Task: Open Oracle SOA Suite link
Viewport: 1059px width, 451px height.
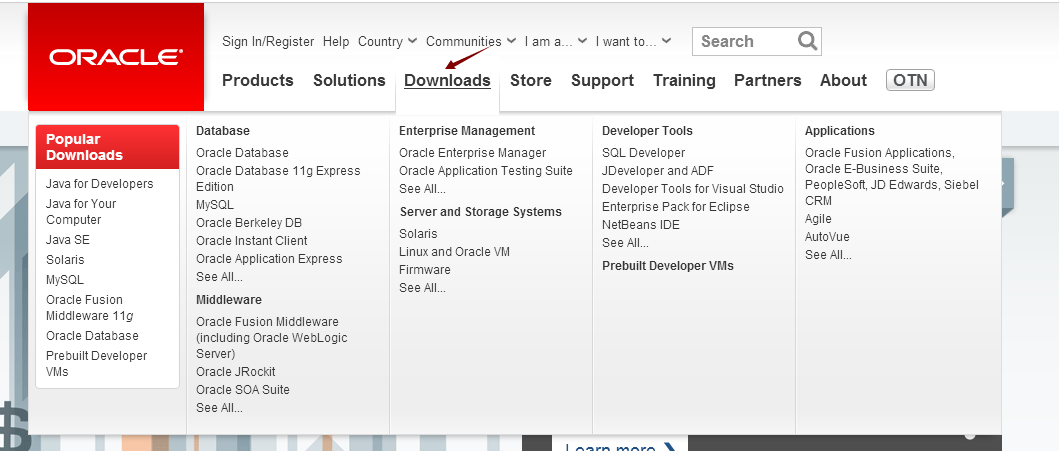Action: tap(243, 390)
